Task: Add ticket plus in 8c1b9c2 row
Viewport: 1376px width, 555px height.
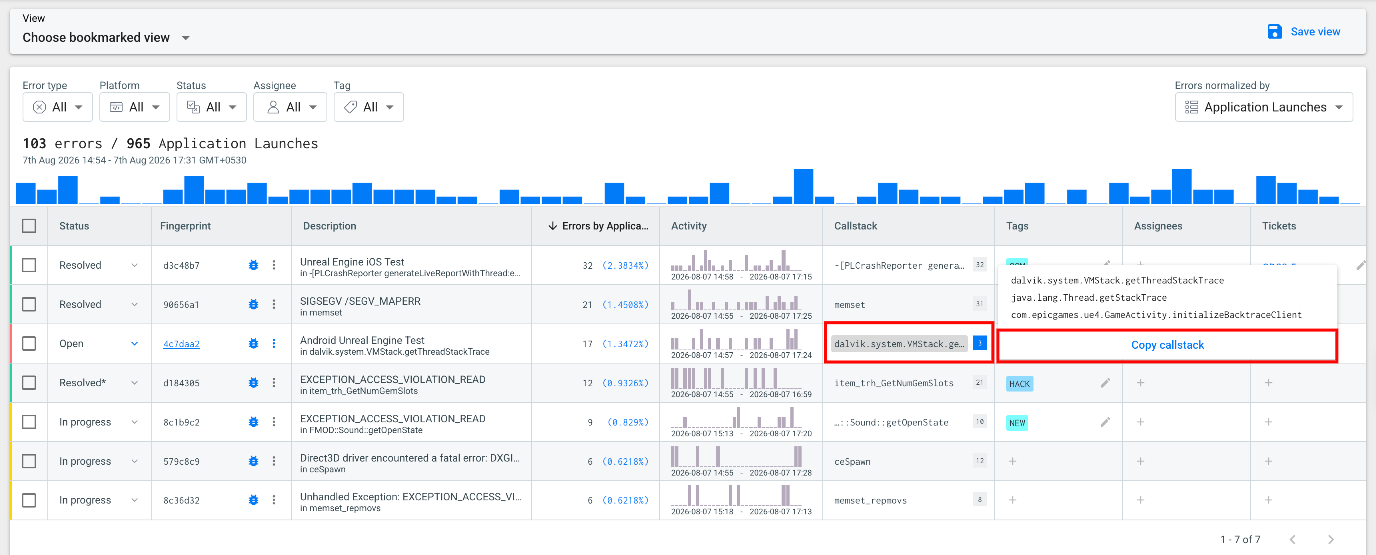Action: [1268, 422]
